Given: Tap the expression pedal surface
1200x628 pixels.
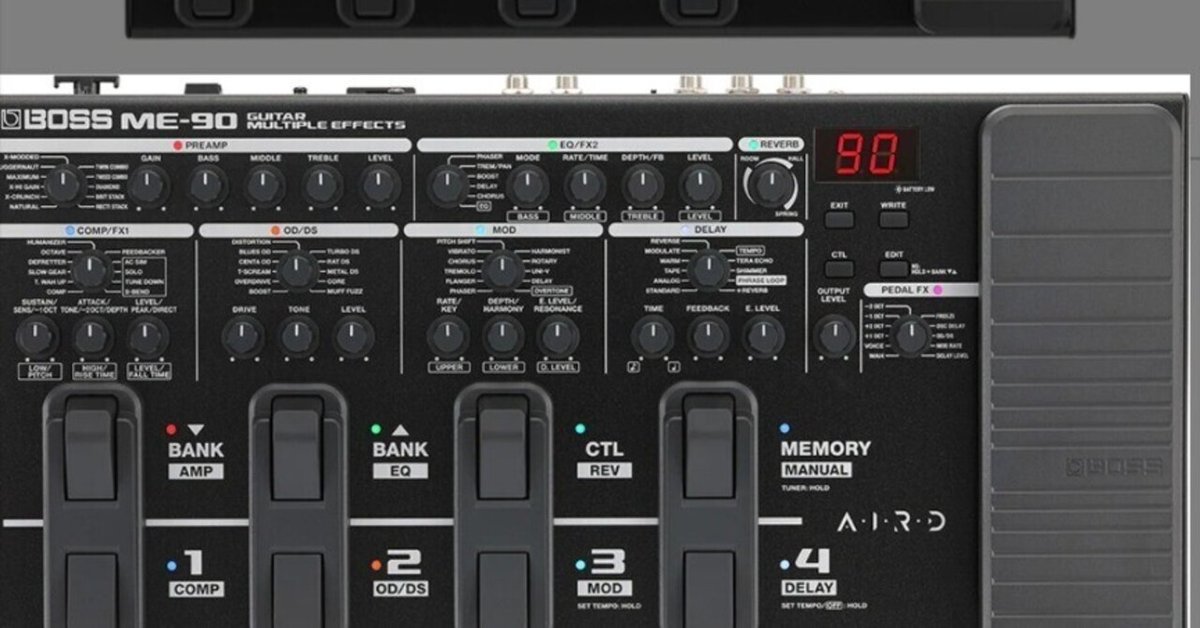Looking at the screenshot, I should (1083, 365).
